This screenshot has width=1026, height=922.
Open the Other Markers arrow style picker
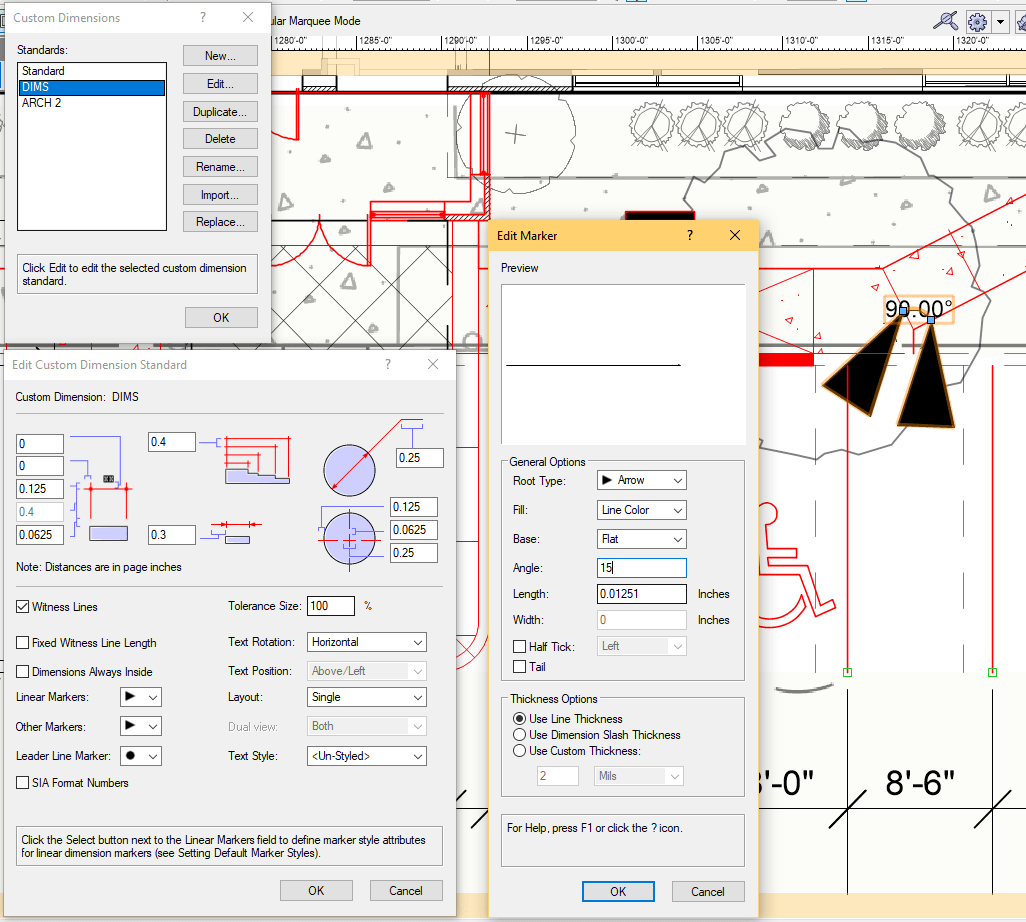[x=138, y=726]
